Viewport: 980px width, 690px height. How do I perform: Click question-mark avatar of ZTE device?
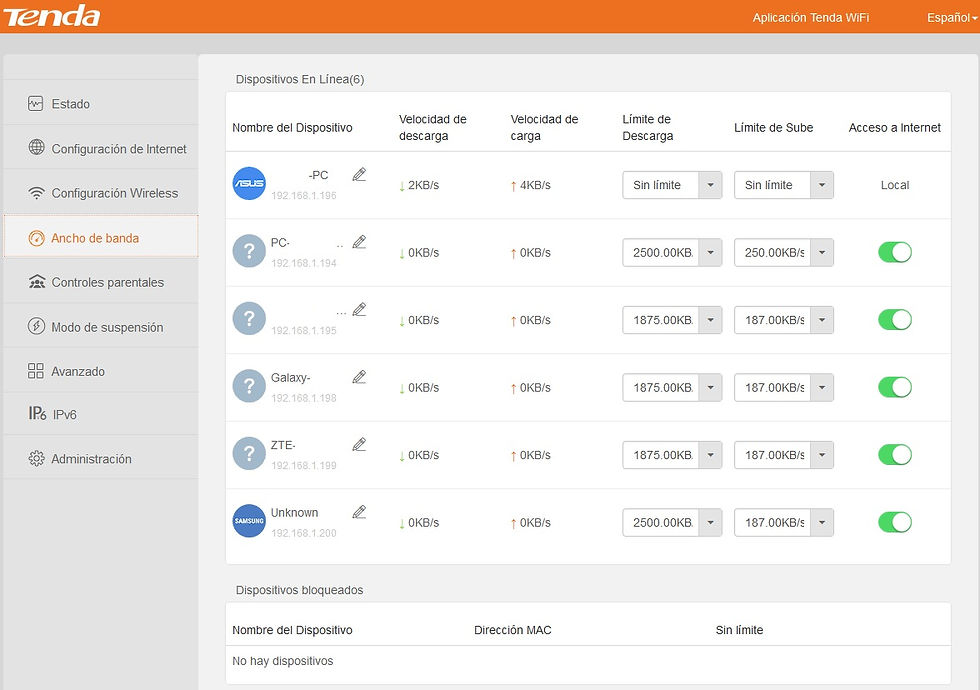pos(249,454)
